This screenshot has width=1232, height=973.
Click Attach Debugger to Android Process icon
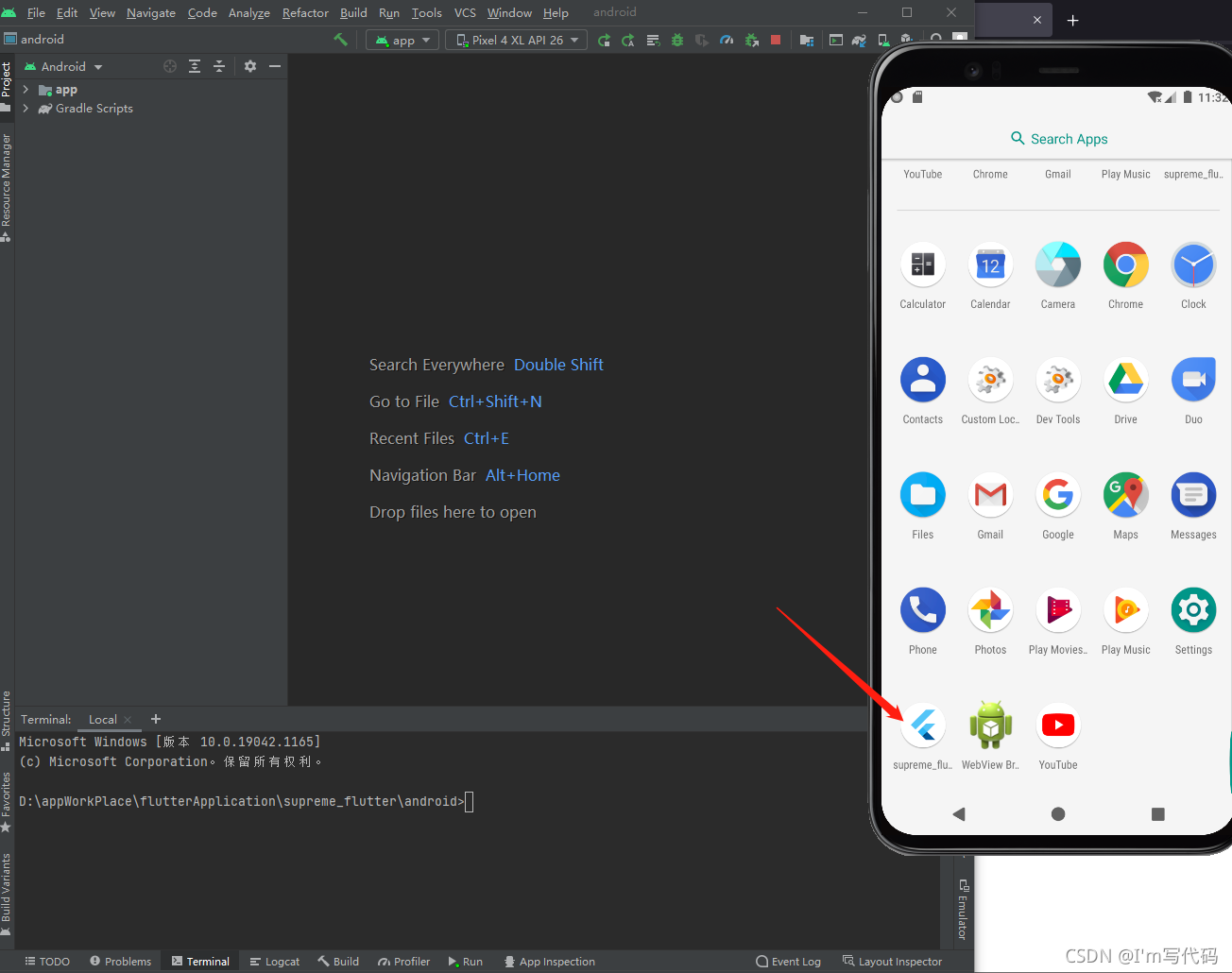tap(751, 40)
